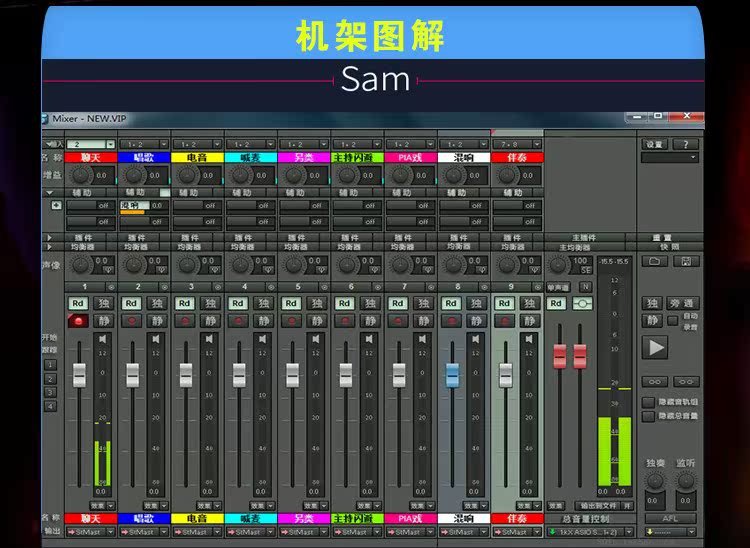Open 主插件 master plugins header

click(585, 238)
